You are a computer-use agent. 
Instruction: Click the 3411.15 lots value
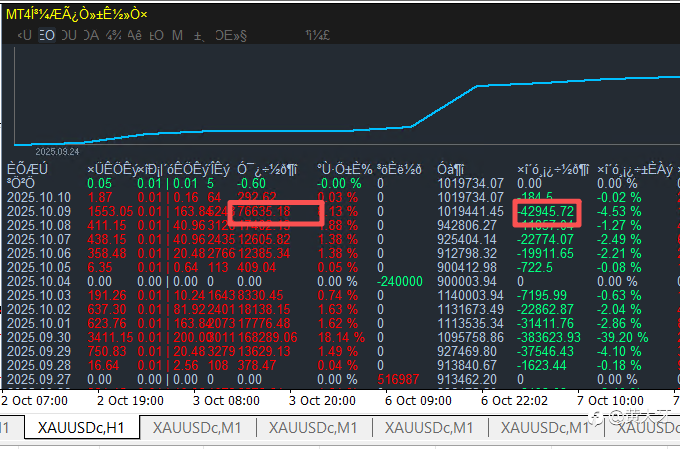pyautogui.click(x=110, y=337)
